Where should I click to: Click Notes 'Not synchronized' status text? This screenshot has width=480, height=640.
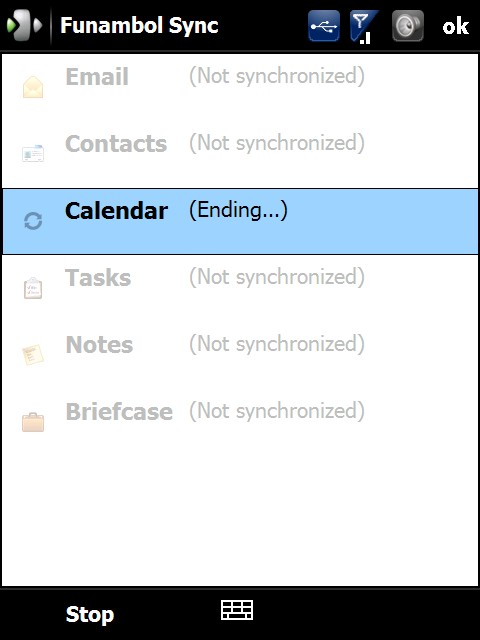coord(277,344)
